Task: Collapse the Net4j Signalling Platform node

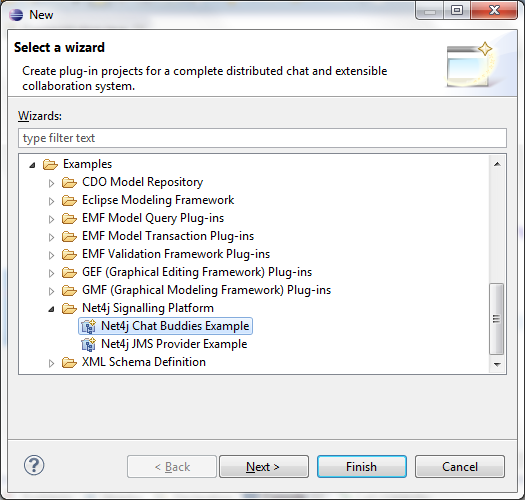Action: point(51,309)
